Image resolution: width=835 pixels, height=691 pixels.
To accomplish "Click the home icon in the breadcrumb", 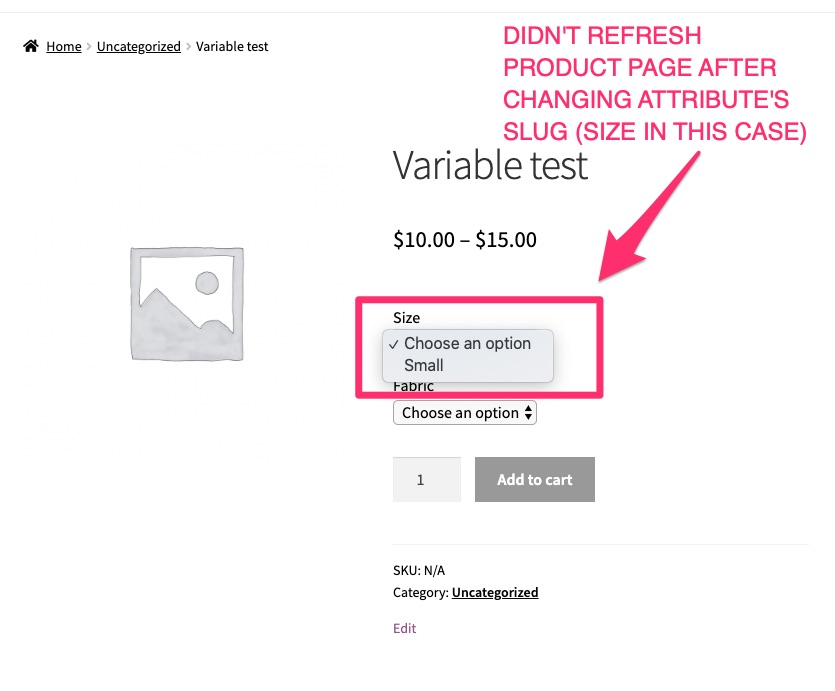I will 31,46.
